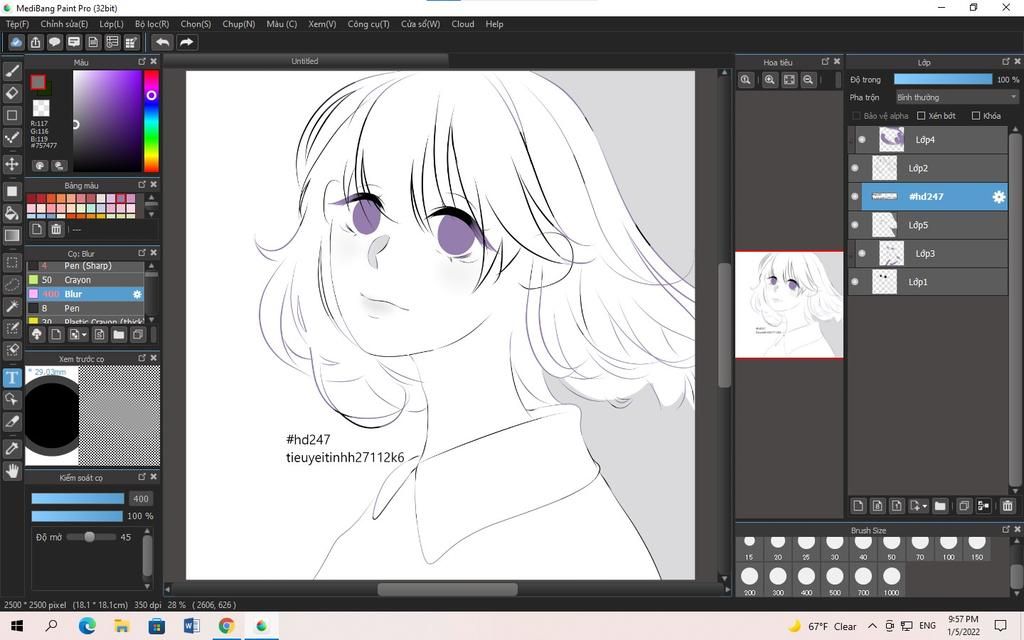
Task: Select the Lớp5 layer row
Action: [927, 225]
